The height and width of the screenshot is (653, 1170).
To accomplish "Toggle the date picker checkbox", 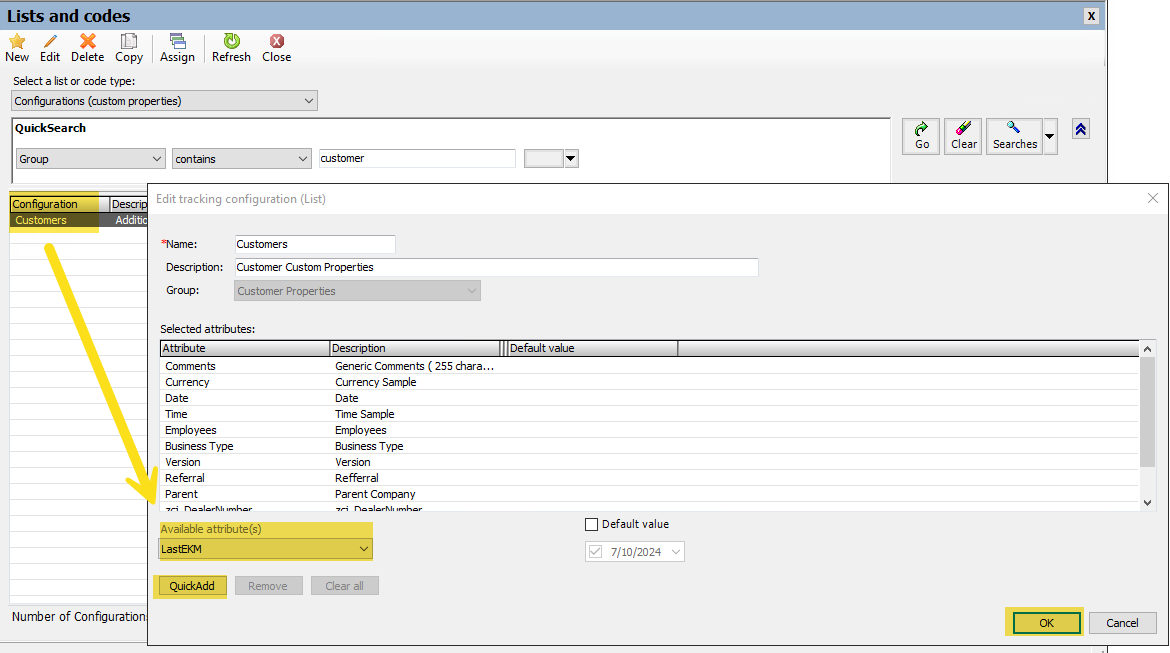I will (x=595, y=552).
